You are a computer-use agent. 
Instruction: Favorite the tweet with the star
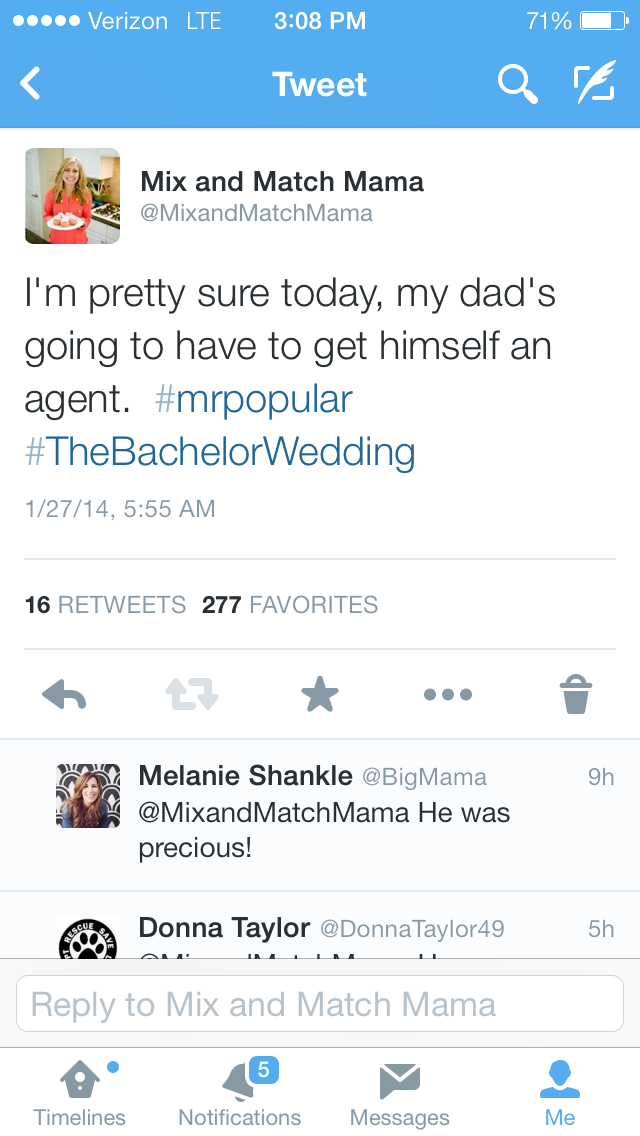click(x=320, y=694)
